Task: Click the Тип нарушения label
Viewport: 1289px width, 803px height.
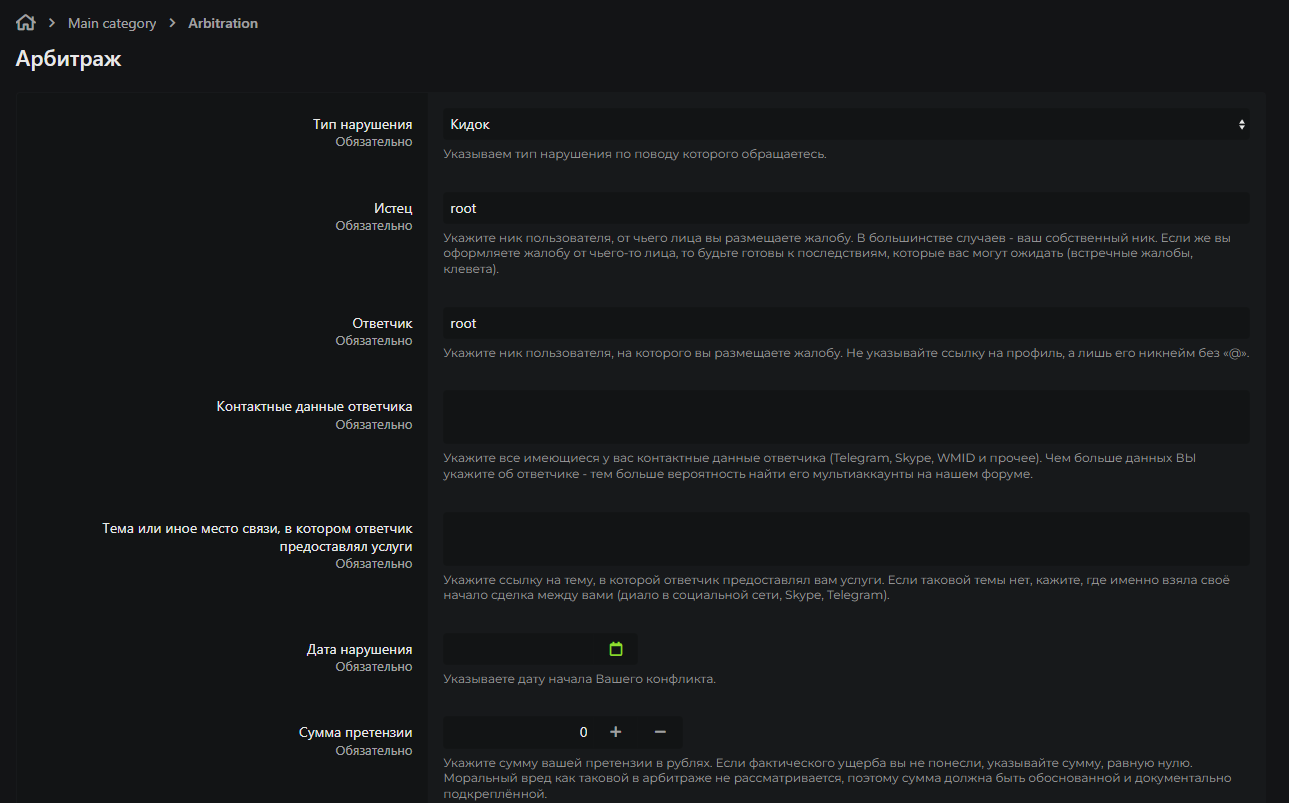Action: tap(362, 125)
